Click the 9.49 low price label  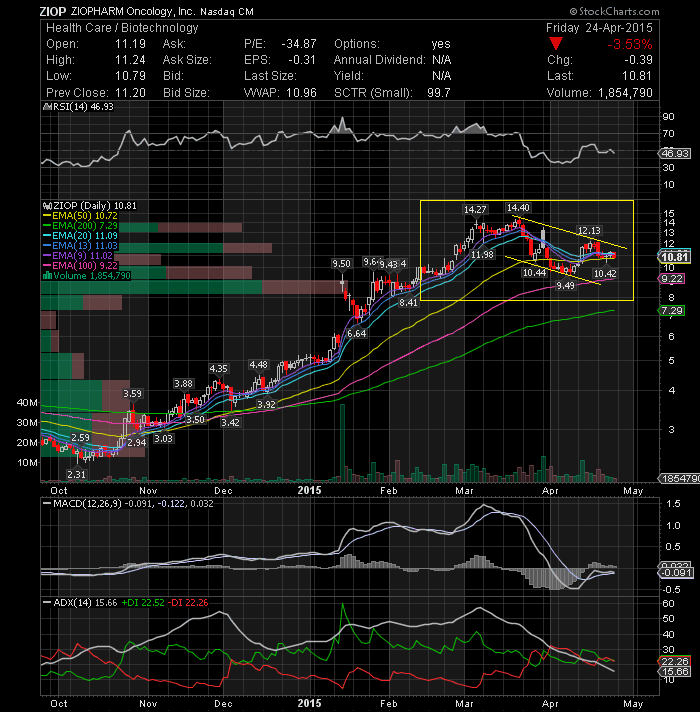point(566,285)
